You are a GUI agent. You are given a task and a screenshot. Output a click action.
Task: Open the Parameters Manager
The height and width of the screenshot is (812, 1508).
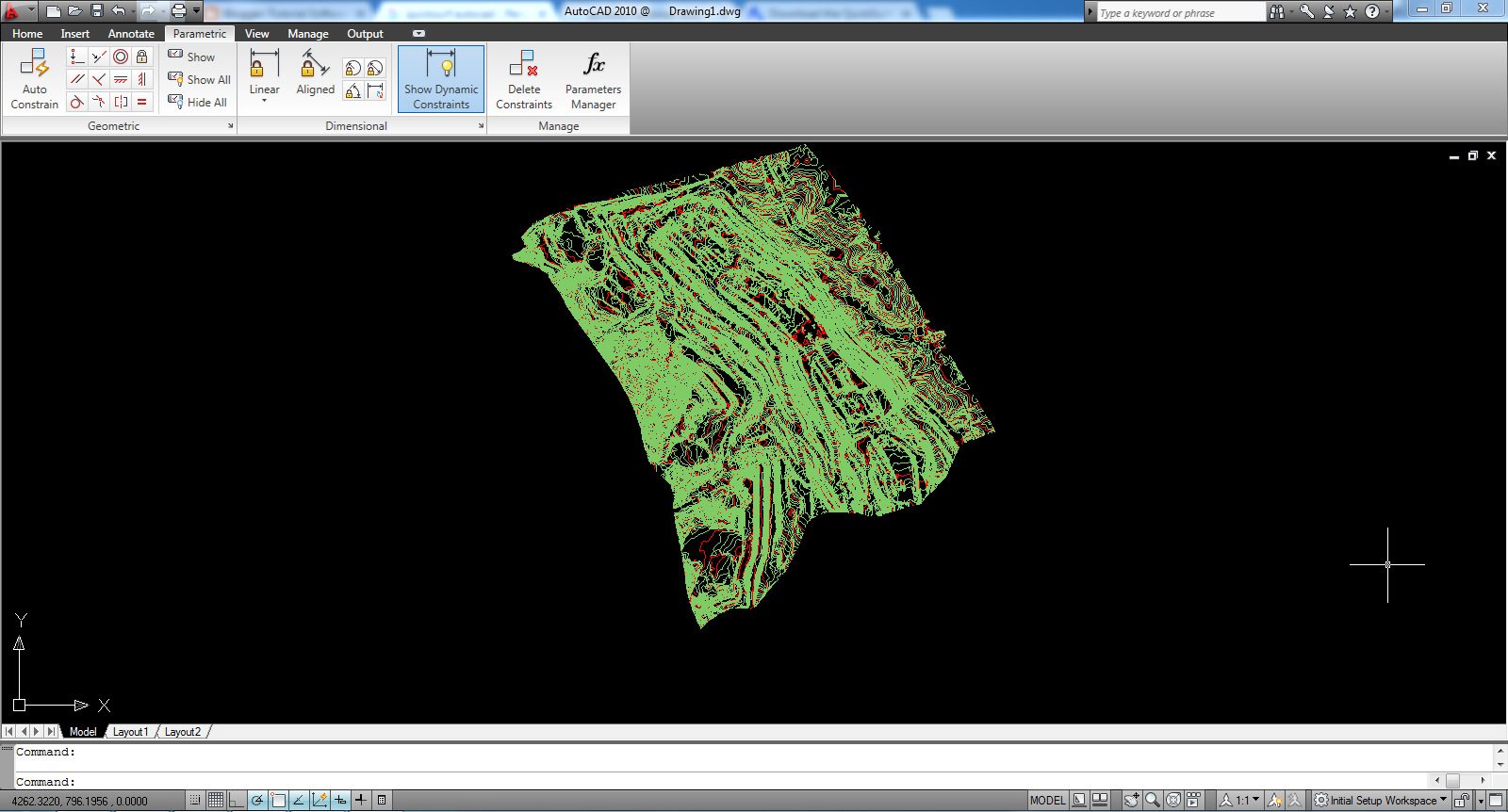pyautogui.click(x=594, y=79)
